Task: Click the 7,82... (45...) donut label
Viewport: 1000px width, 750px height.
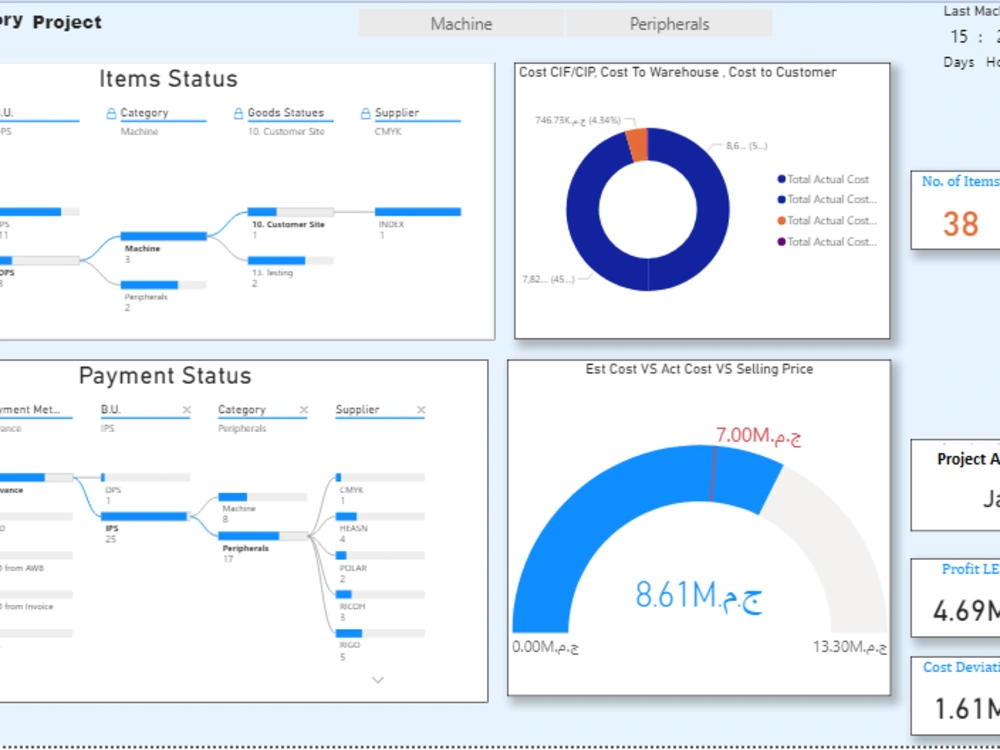Action: coord(548,279)
